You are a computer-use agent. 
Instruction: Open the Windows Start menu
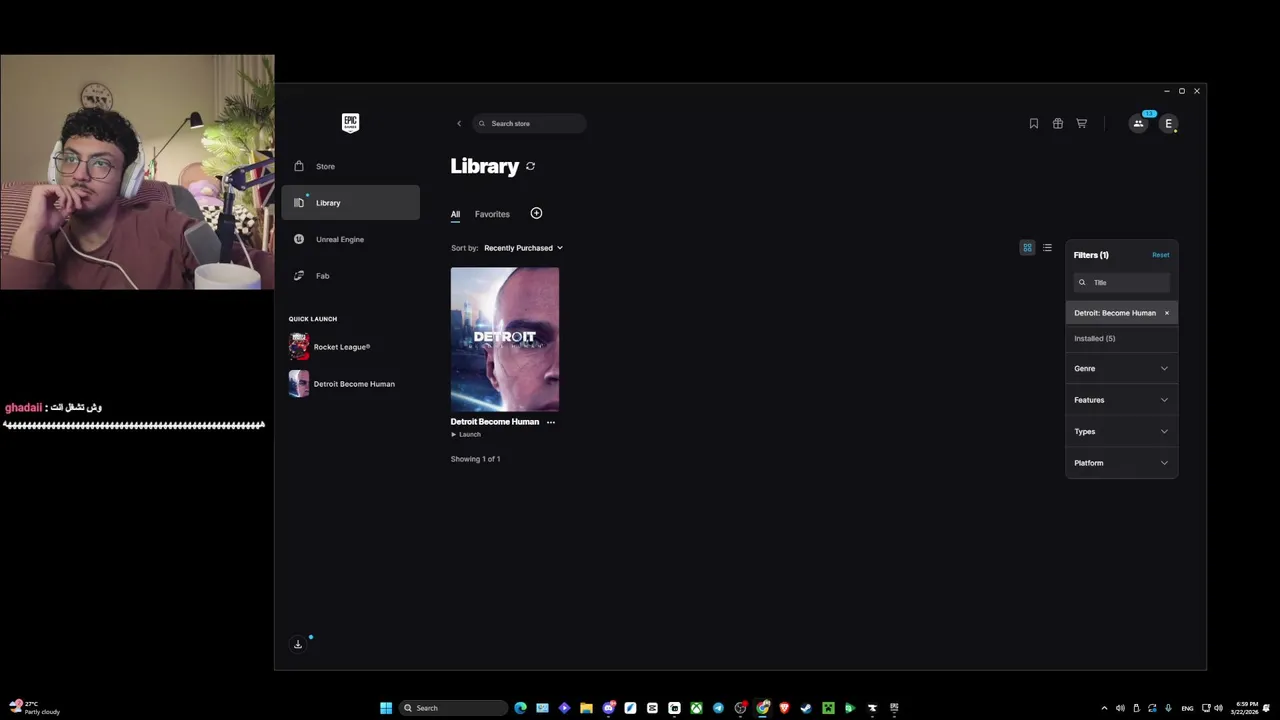386,708
